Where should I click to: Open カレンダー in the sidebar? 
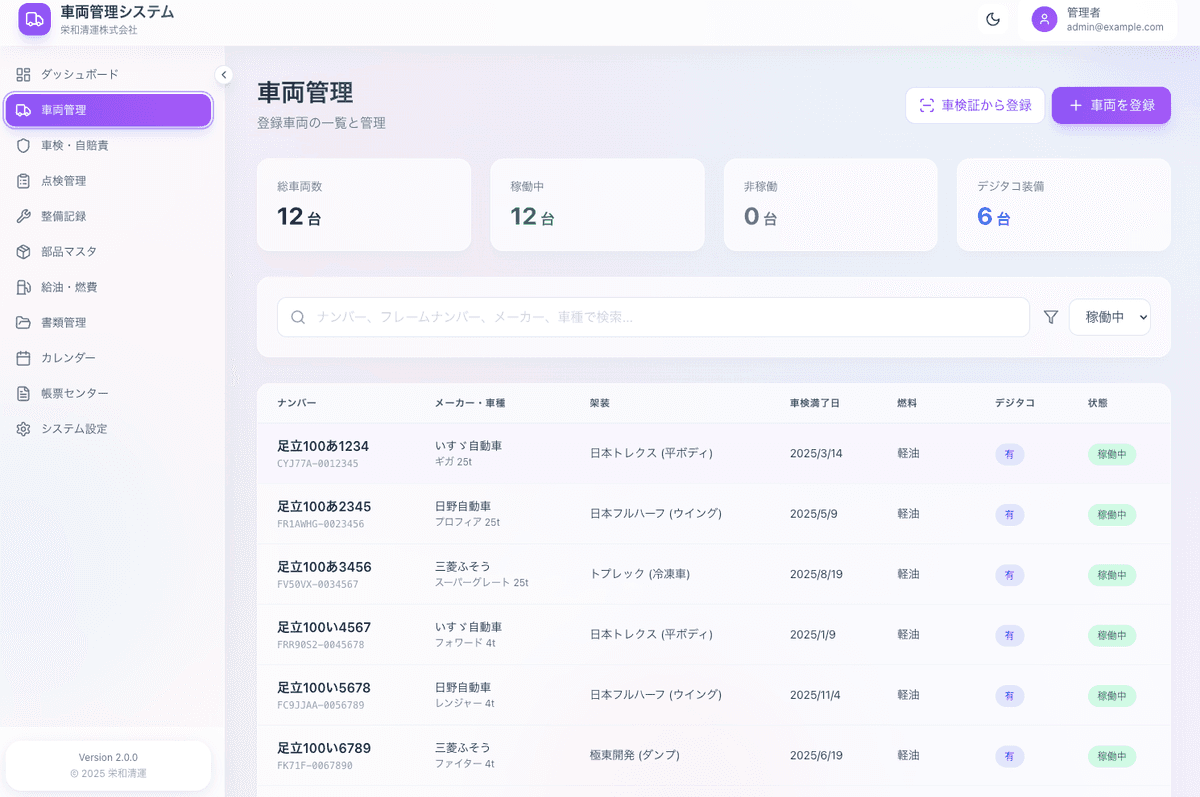[x=68, y=358]
